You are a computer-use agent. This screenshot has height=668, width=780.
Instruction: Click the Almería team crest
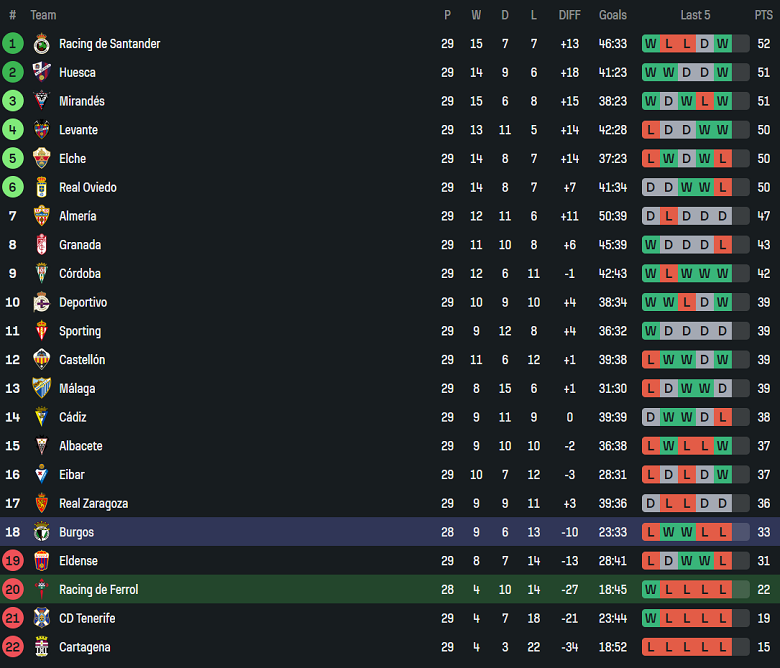tap(41, 216)
